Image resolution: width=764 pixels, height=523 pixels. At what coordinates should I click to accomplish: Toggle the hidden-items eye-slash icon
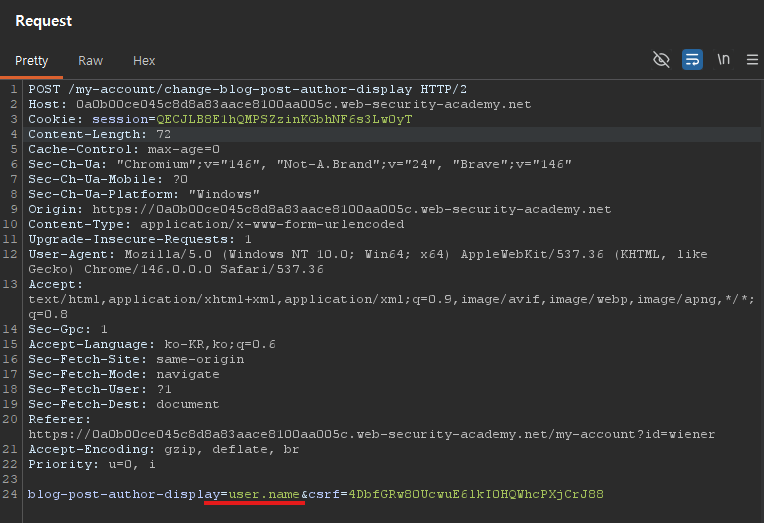click(x=661, y=60)
